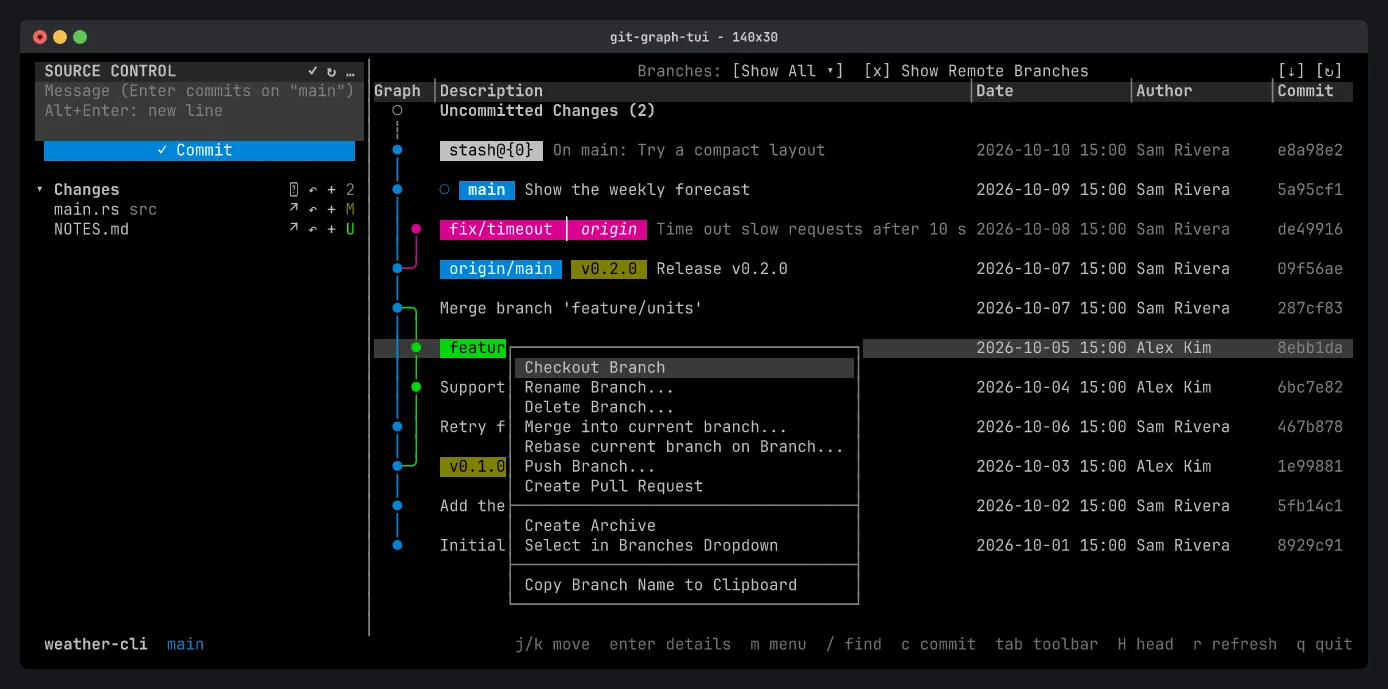Choose Create Archive from context menu
The image size is (1388, 689).
coord(685,526)
